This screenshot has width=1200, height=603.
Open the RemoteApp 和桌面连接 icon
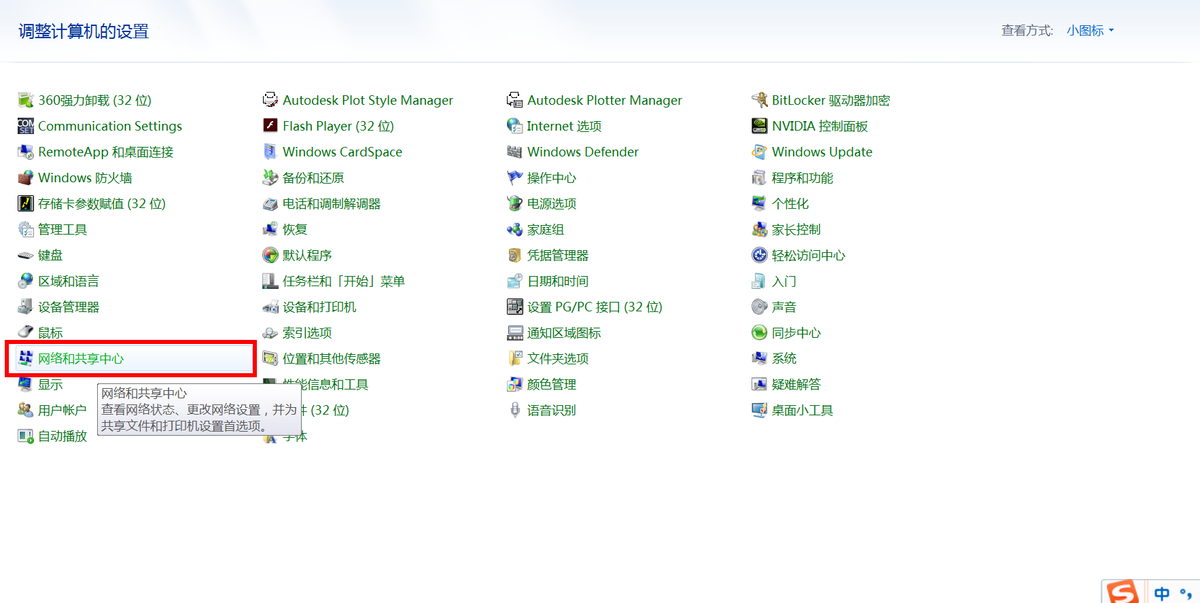pyautogui.click(x=26, y=152)
